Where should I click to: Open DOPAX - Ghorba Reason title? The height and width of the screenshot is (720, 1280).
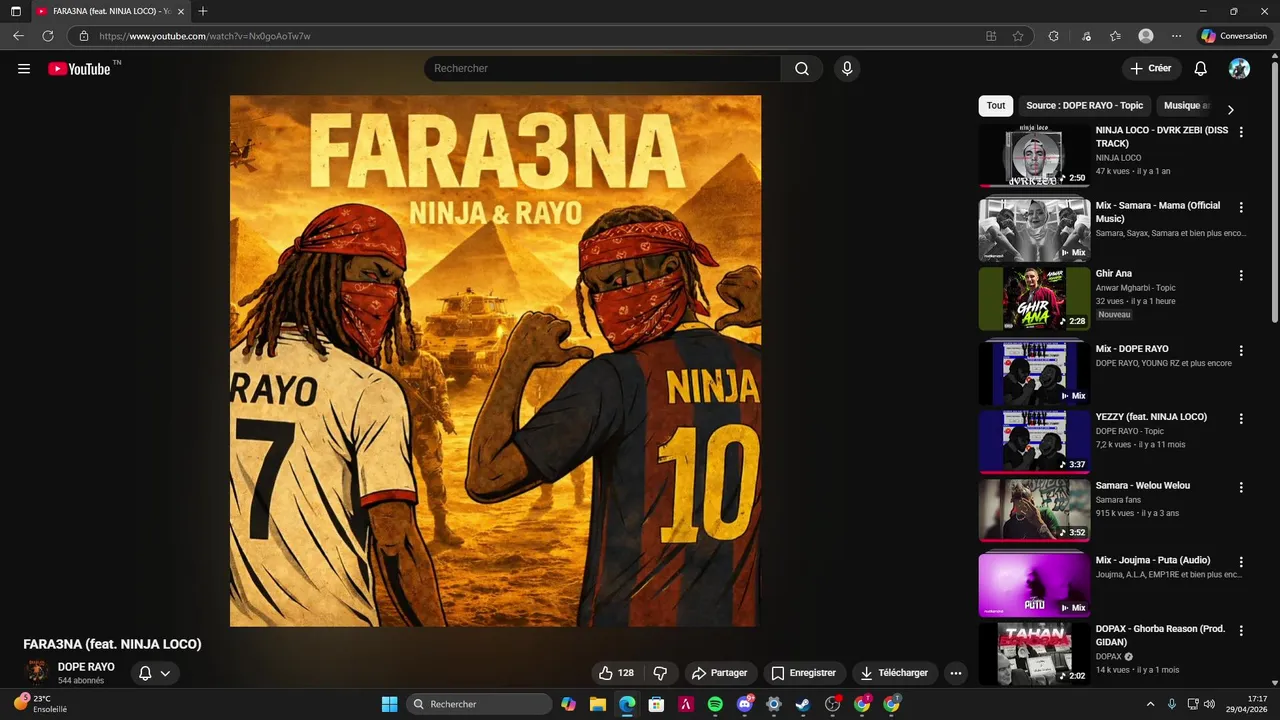1161,635
